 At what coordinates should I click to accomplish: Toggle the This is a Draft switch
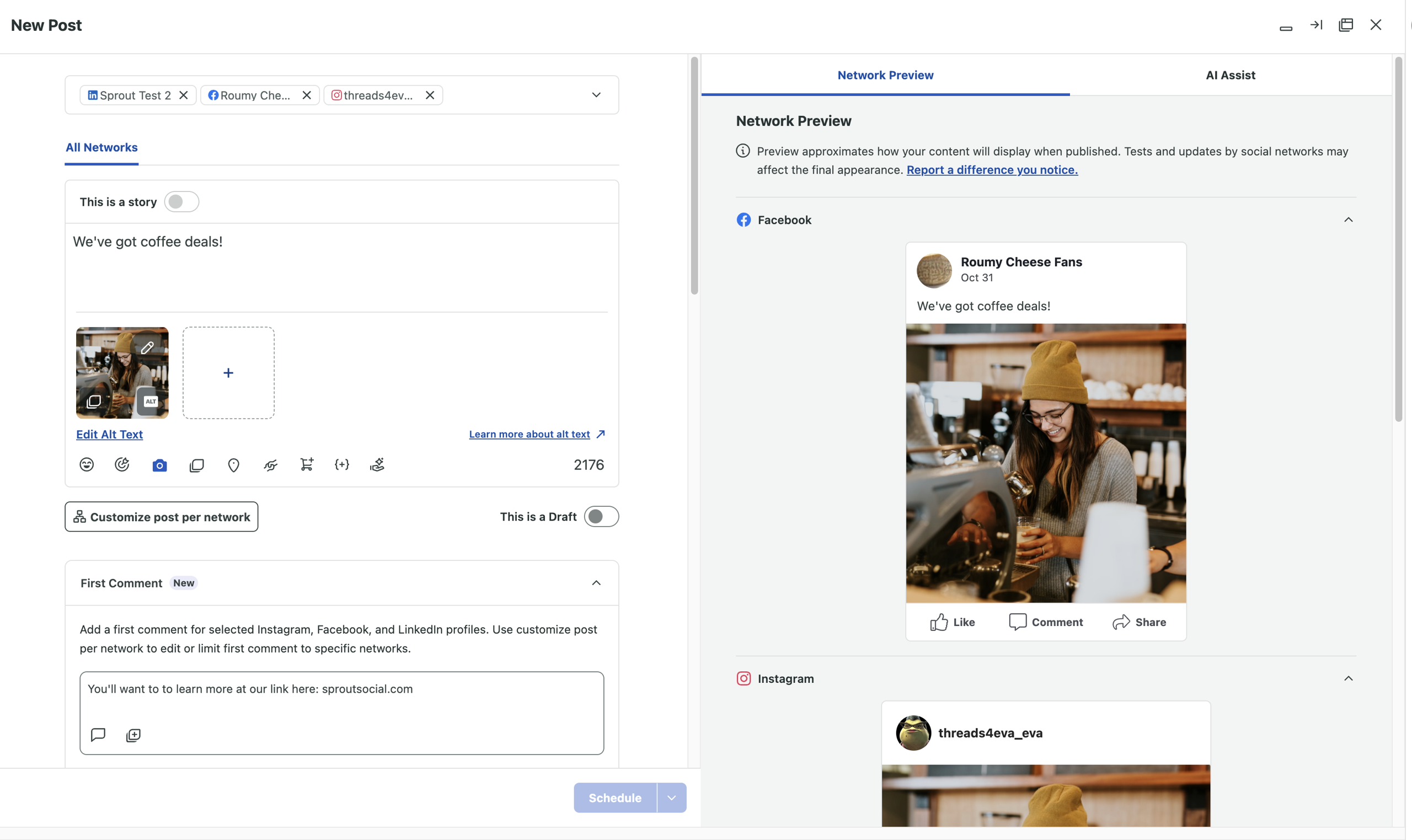(x=601, y=516)
